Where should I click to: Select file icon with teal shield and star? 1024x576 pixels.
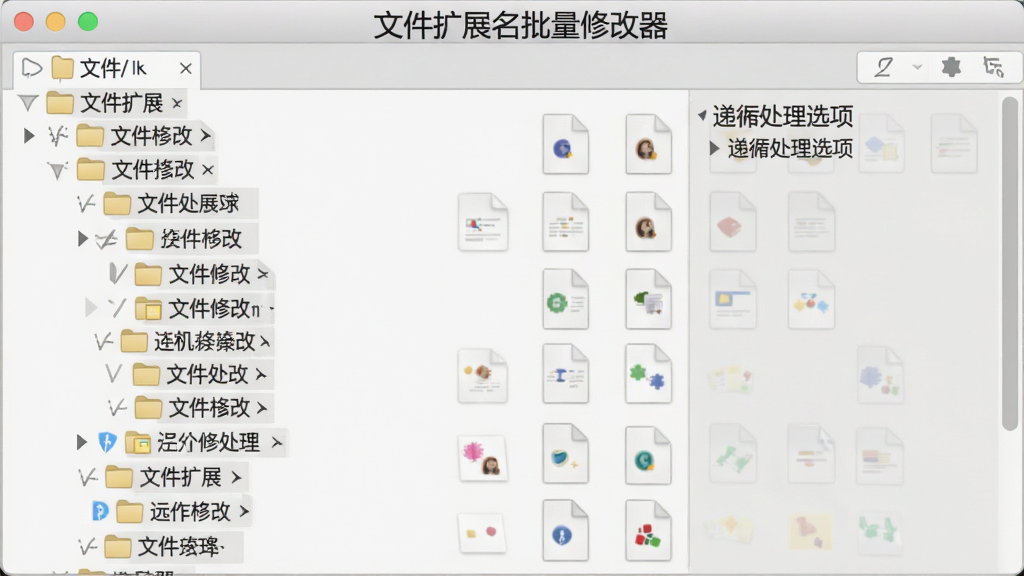tap(566, 454)
